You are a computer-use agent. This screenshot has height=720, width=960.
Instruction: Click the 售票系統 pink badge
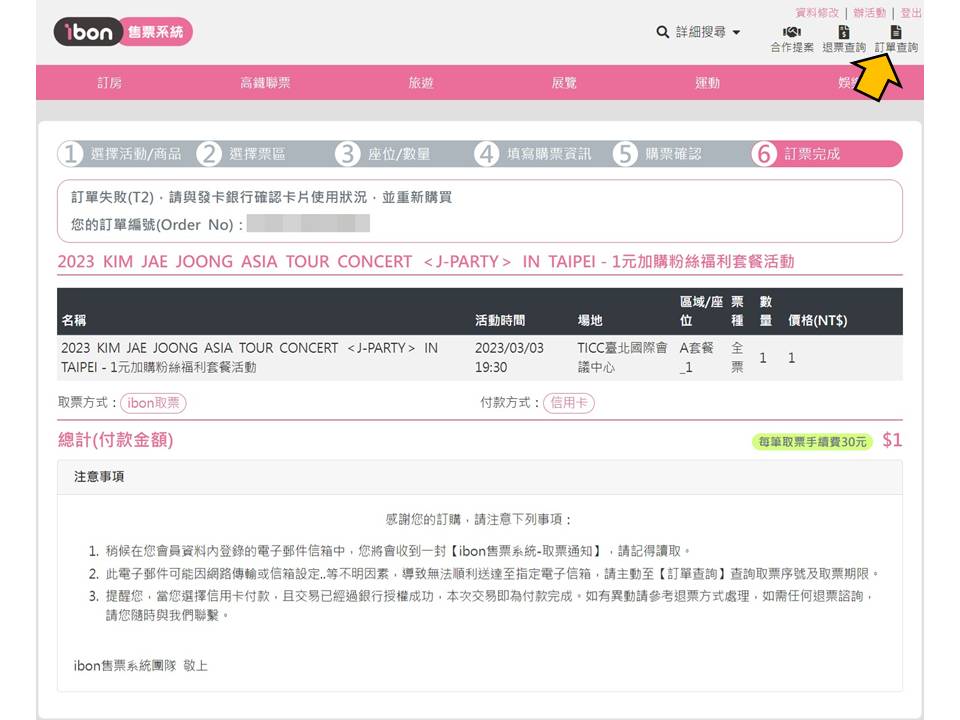coord(157,32)
